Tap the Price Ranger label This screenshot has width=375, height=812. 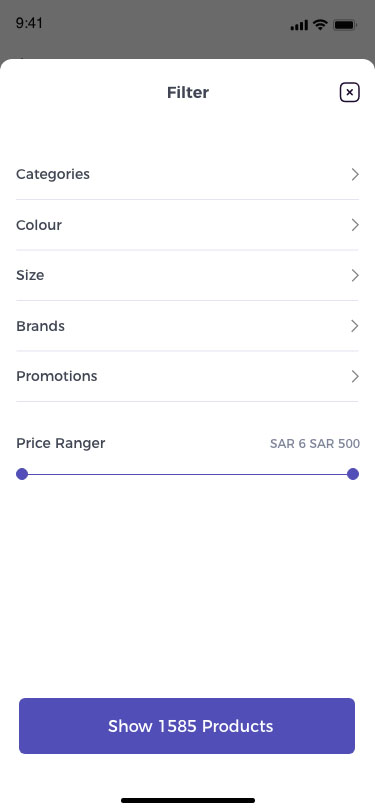coord(61,443)
